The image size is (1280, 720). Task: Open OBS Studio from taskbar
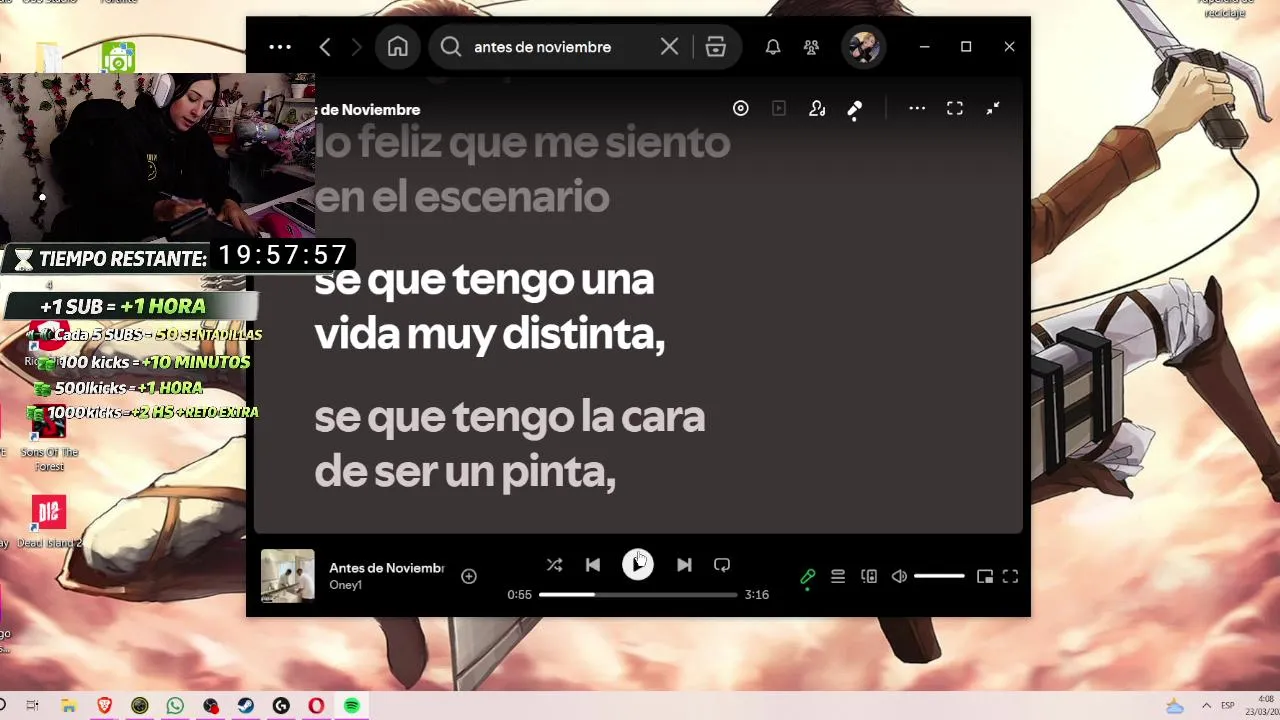(211, 706)
